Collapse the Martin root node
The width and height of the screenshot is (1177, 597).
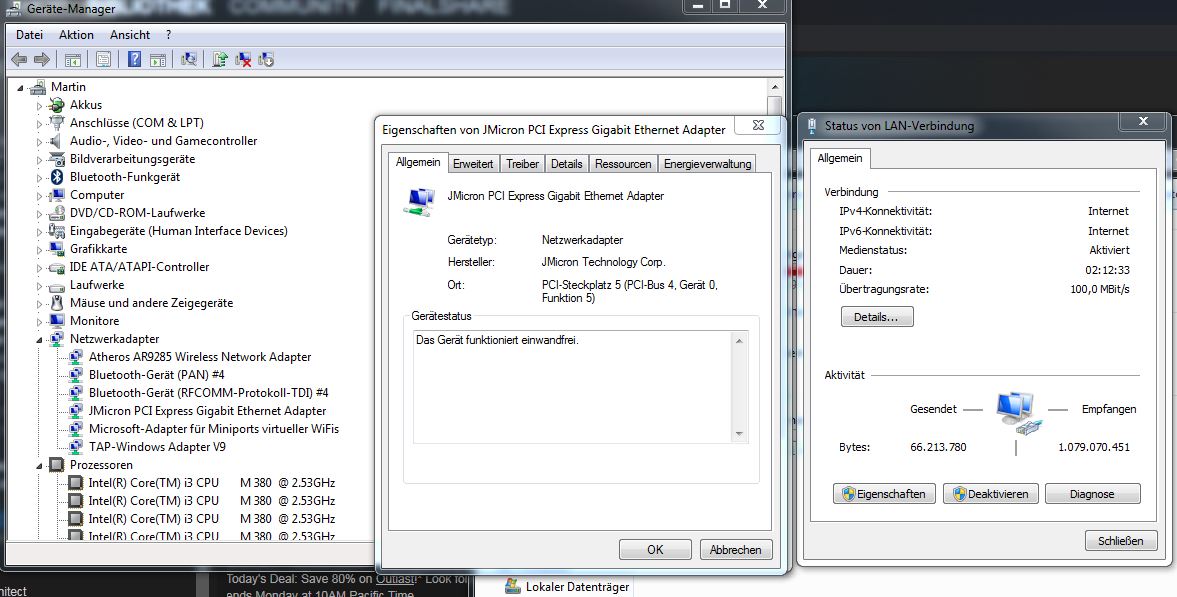coord(20,88)
